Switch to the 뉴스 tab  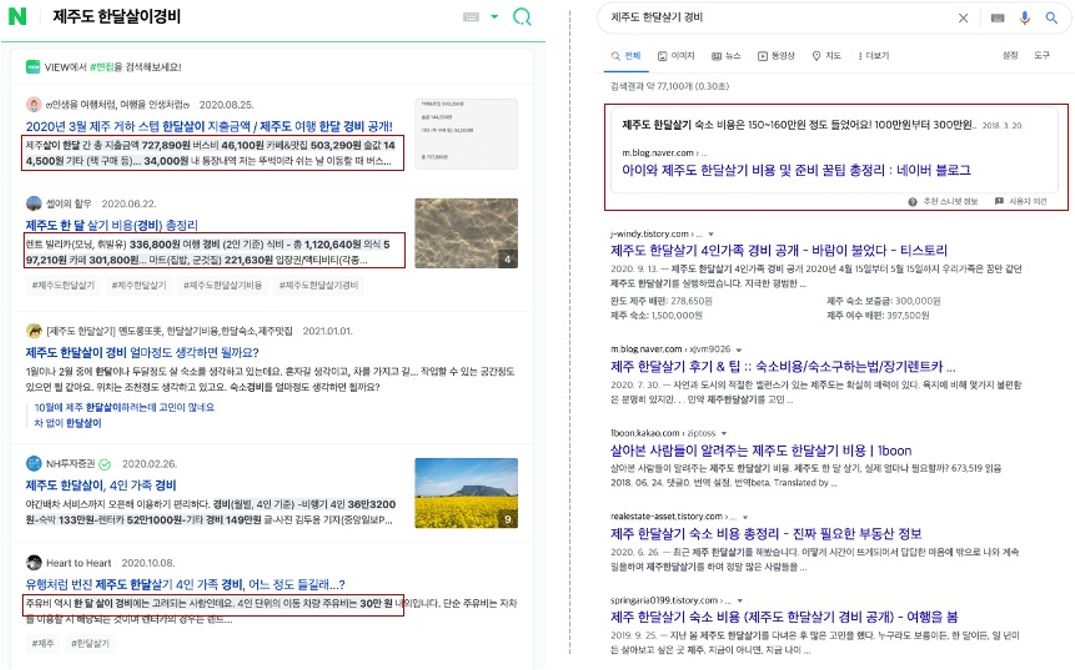[727, 56]
